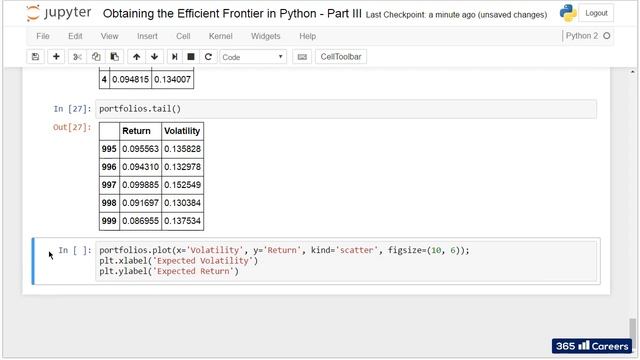Image resolution: width=640 pixels, height=360 pixels.
Task: Click the Out[27] output prompt
Action: click(x=72, y=127)
